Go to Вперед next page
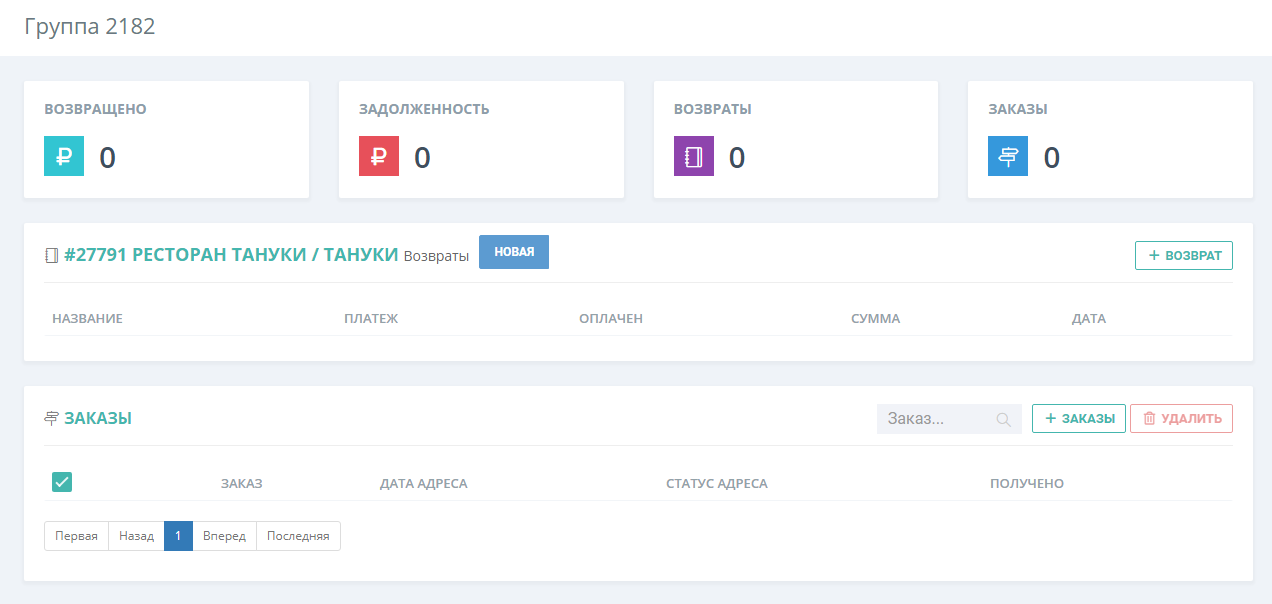The image size is (1272, 604). [224, 536]
